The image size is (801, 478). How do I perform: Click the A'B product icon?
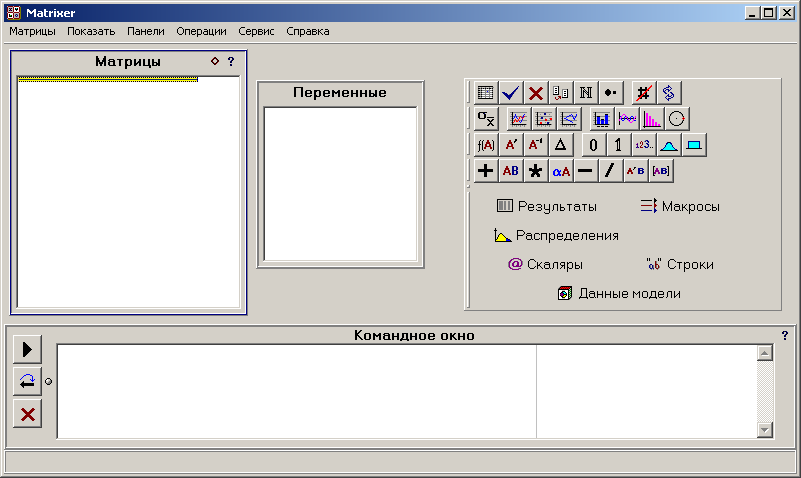coord(635,171)
